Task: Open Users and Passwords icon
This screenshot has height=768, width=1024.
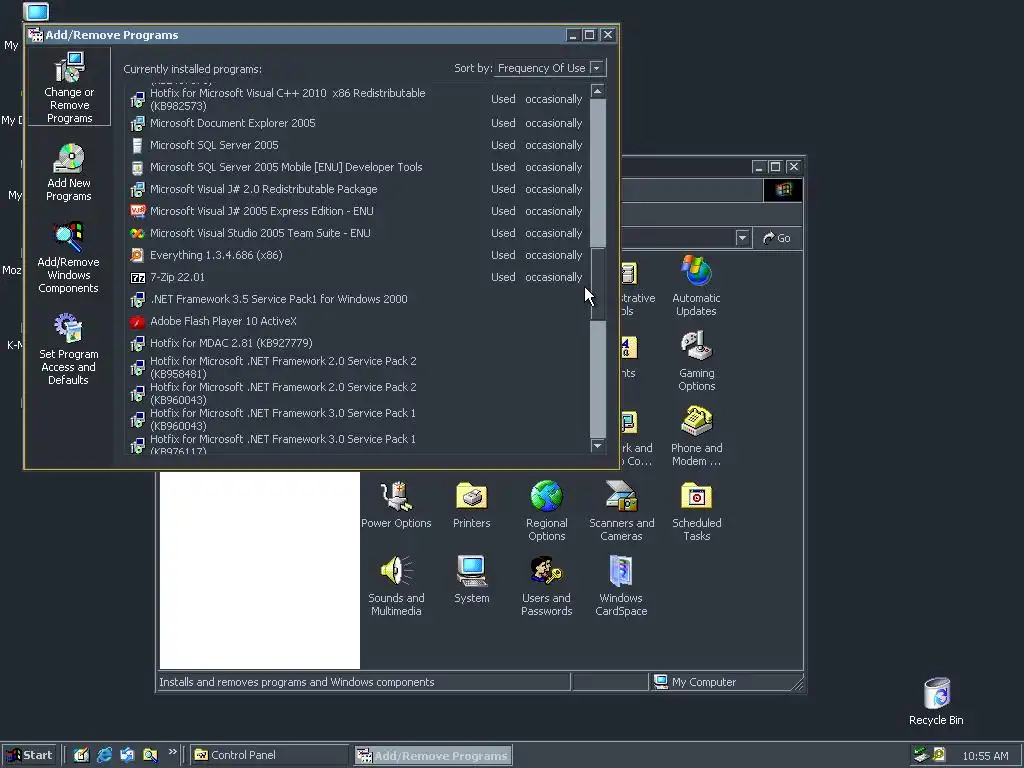Action: (x=547, y=586)
